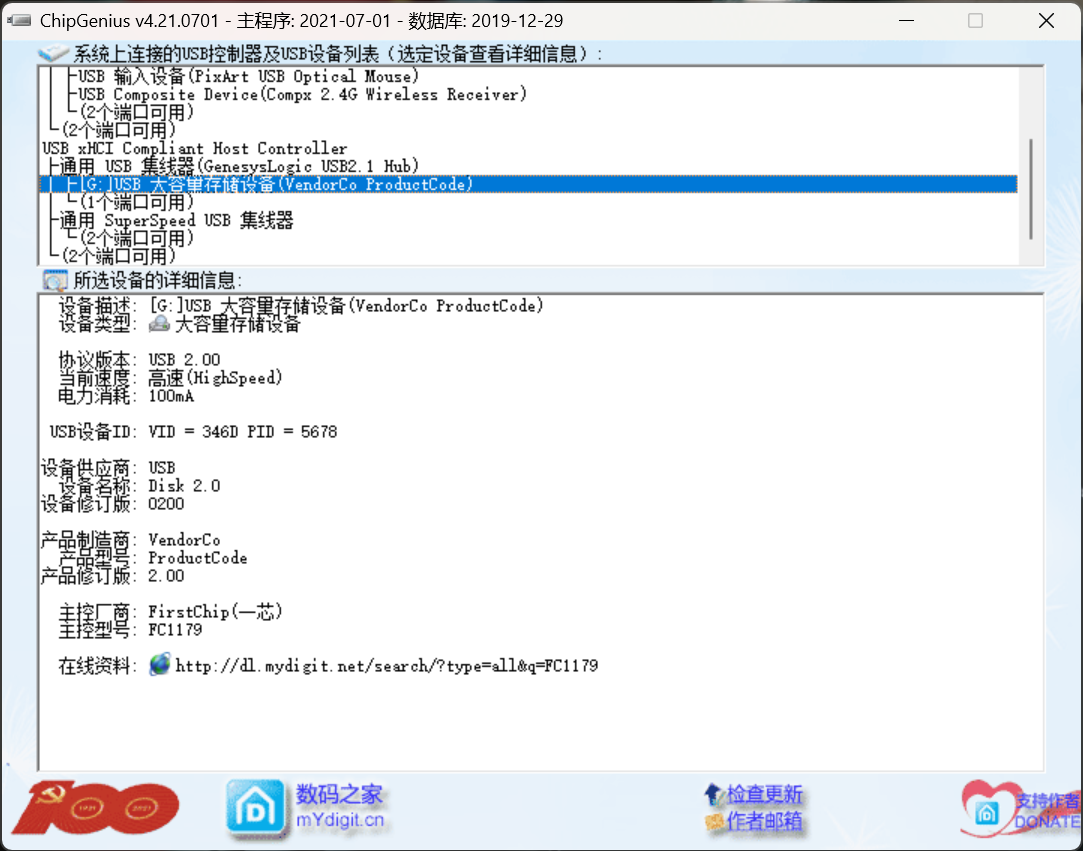The height and width of the screenshot is (851, 1083).
Task: Click the USB drive icon beside device list header
Action: point(53,53)
